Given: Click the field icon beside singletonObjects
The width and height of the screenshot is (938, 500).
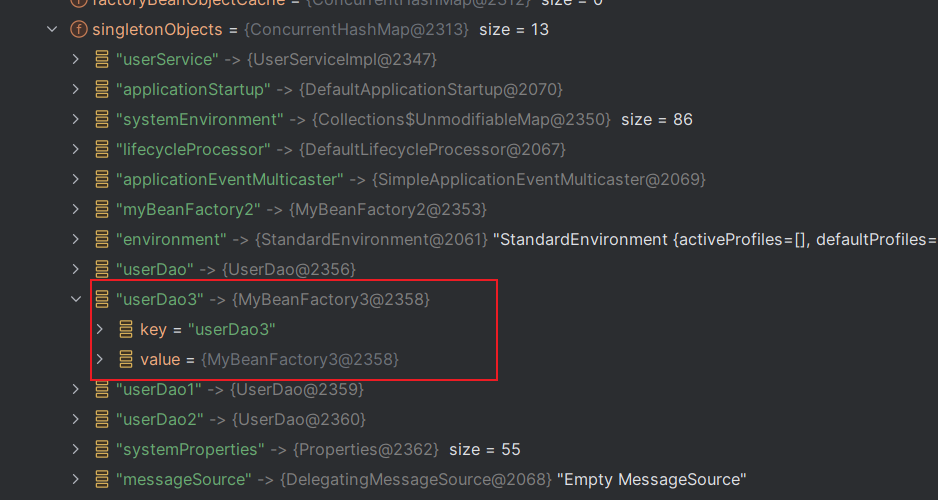Looking at the screenshot, I should pos(78,30).
